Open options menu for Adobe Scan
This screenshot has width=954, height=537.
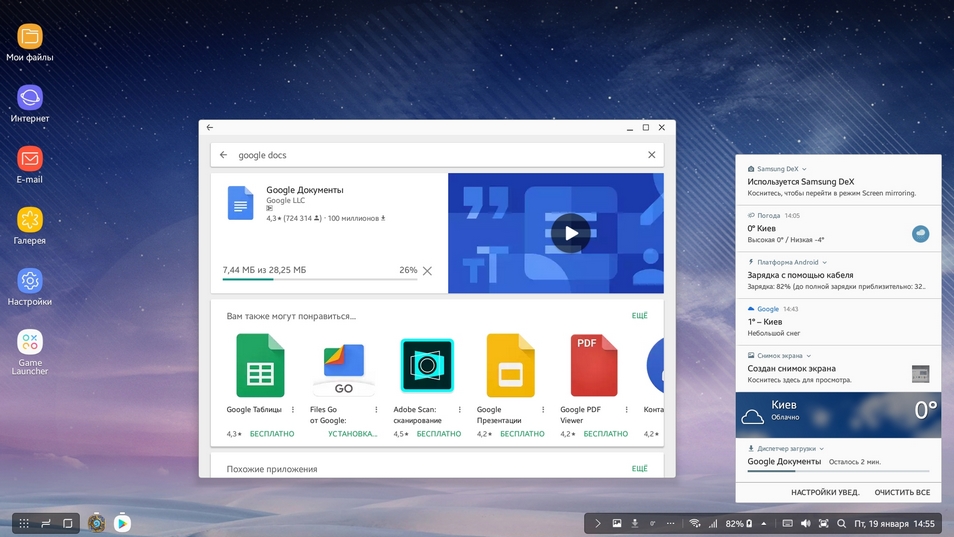coord(459,410)
